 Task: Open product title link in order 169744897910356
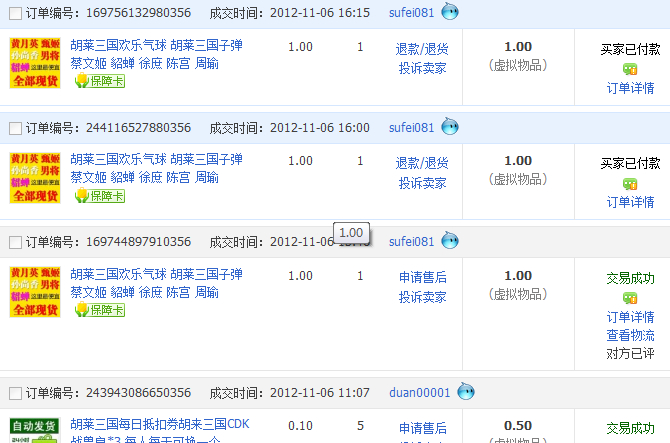pyautogui.click(x=156, y=283)
